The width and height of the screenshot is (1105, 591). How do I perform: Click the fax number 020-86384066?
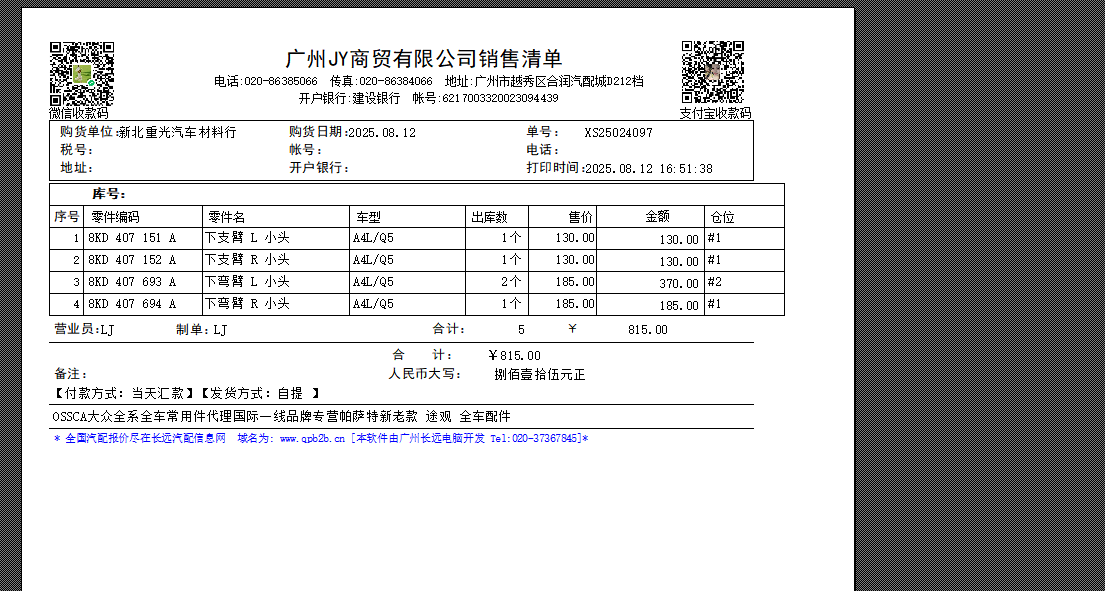(395, 82)
